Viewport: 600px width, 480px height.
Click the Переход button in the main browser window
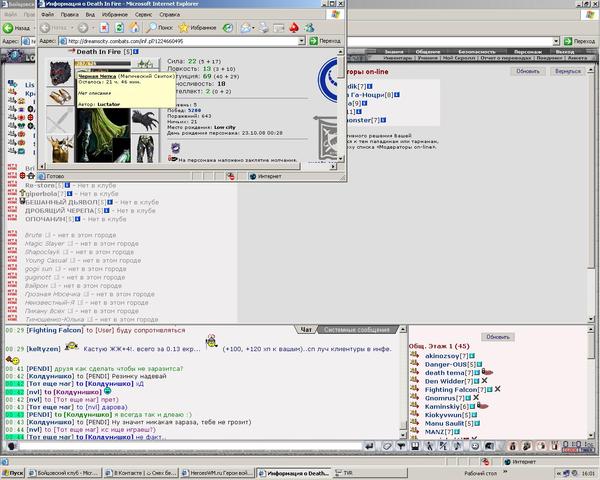pos(580,41)
